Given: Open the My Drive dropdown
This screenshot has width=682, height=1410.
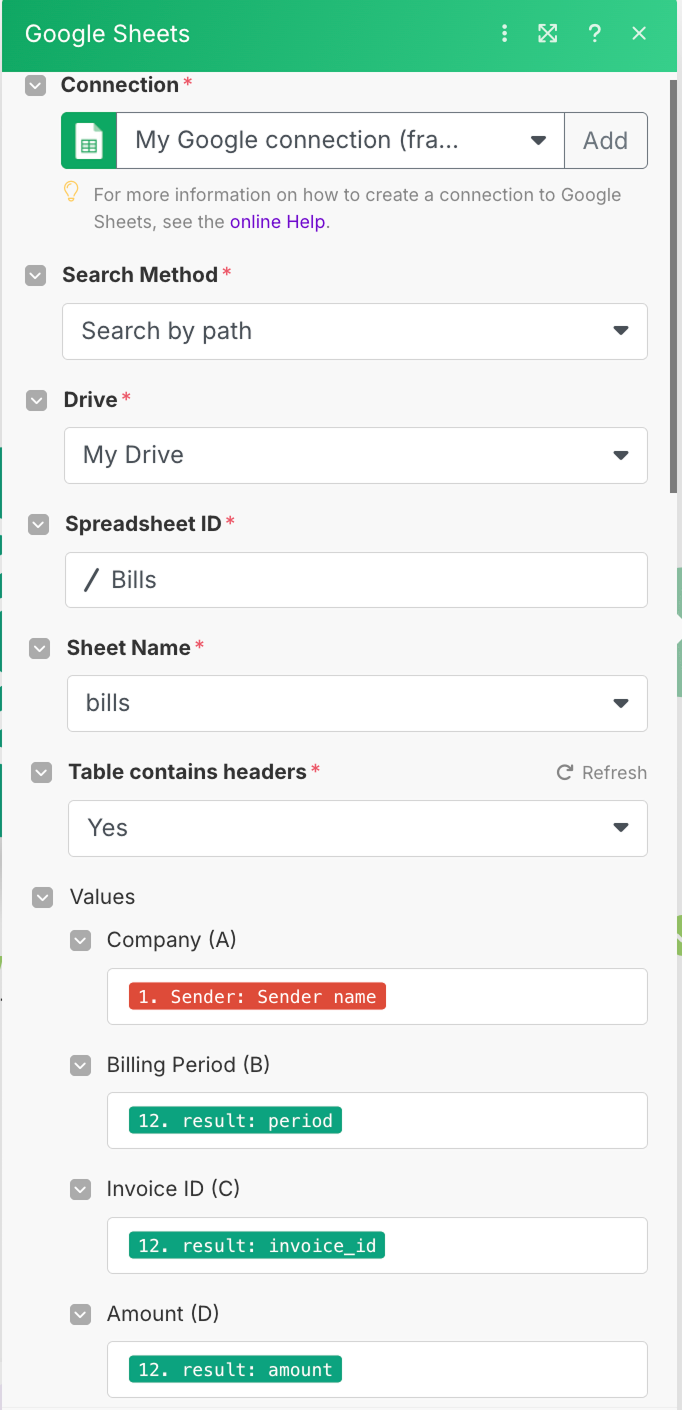Looking at the screenshot, I should tap(355, 455).
